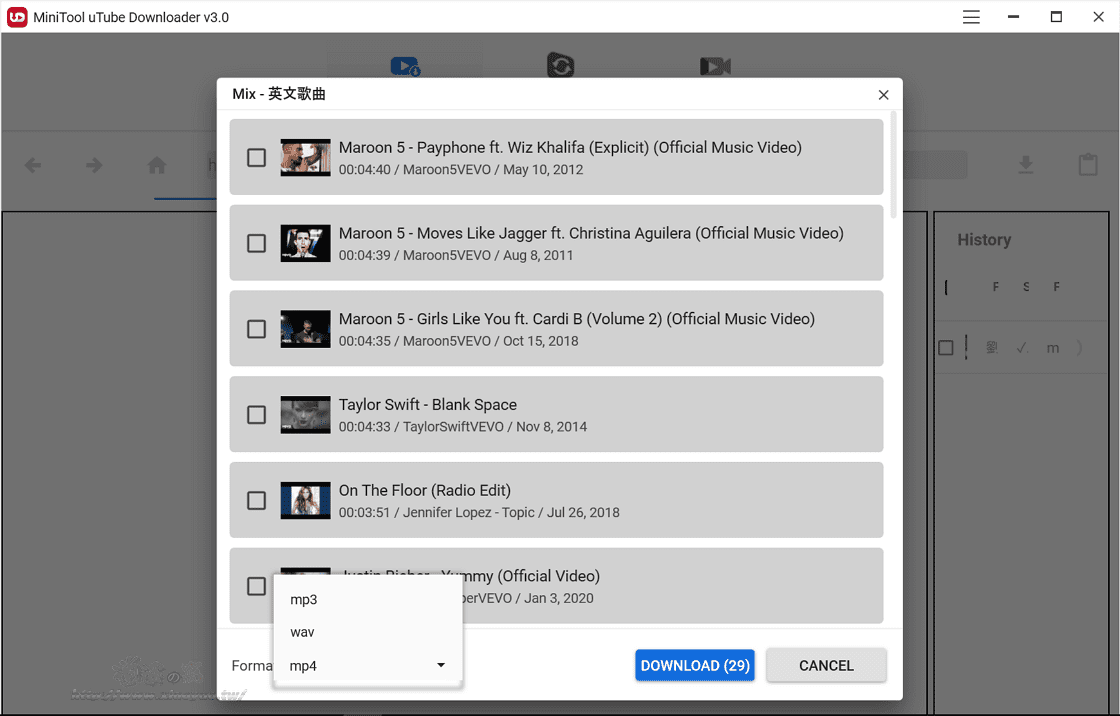The width and height of the screenshot is (1120, 716).
Task: Check Taylor Swift - Blank Space video
Action: pos(256,414)
